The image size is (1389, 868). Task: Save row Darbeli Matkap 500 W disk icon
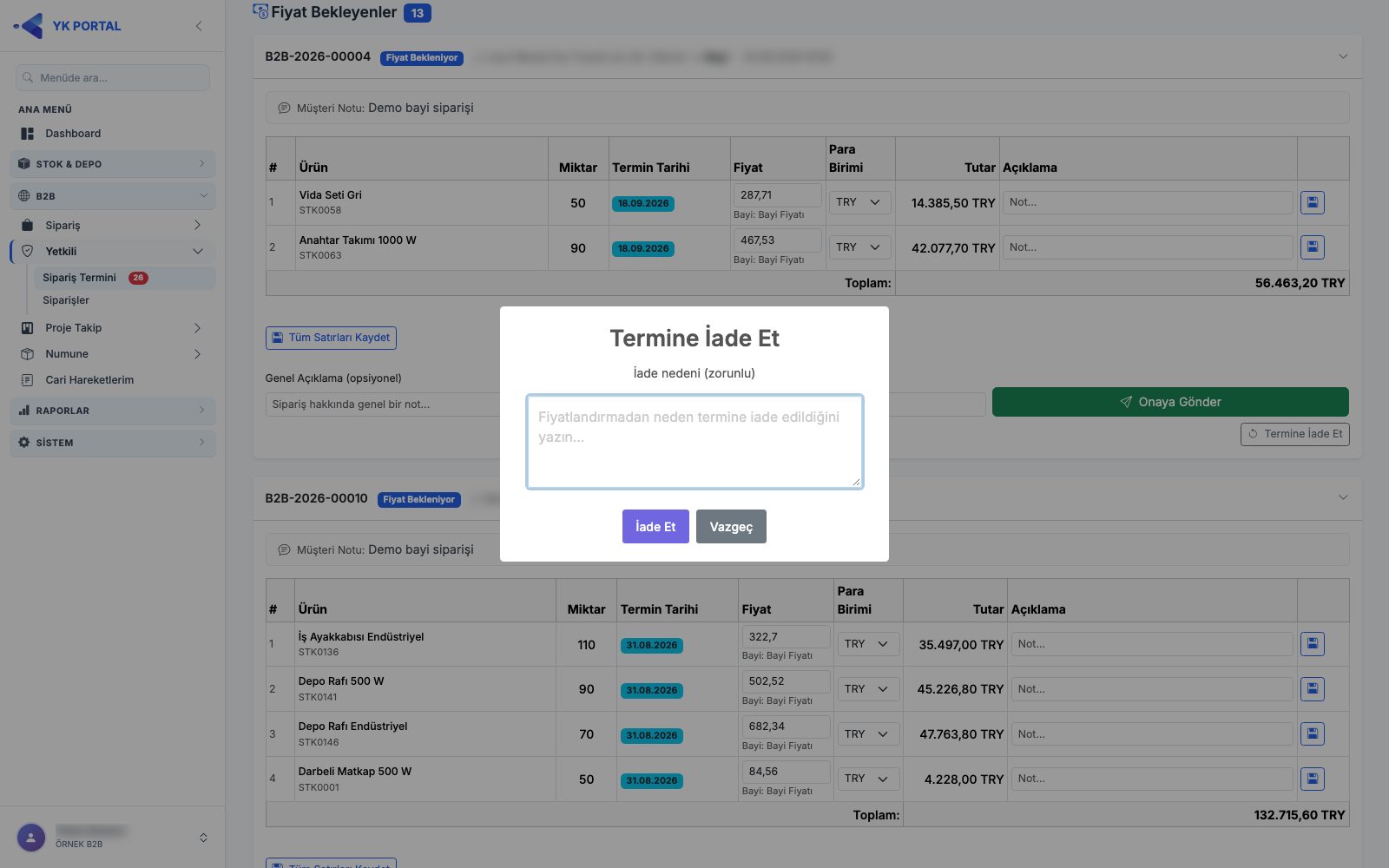pos(1313,779)
